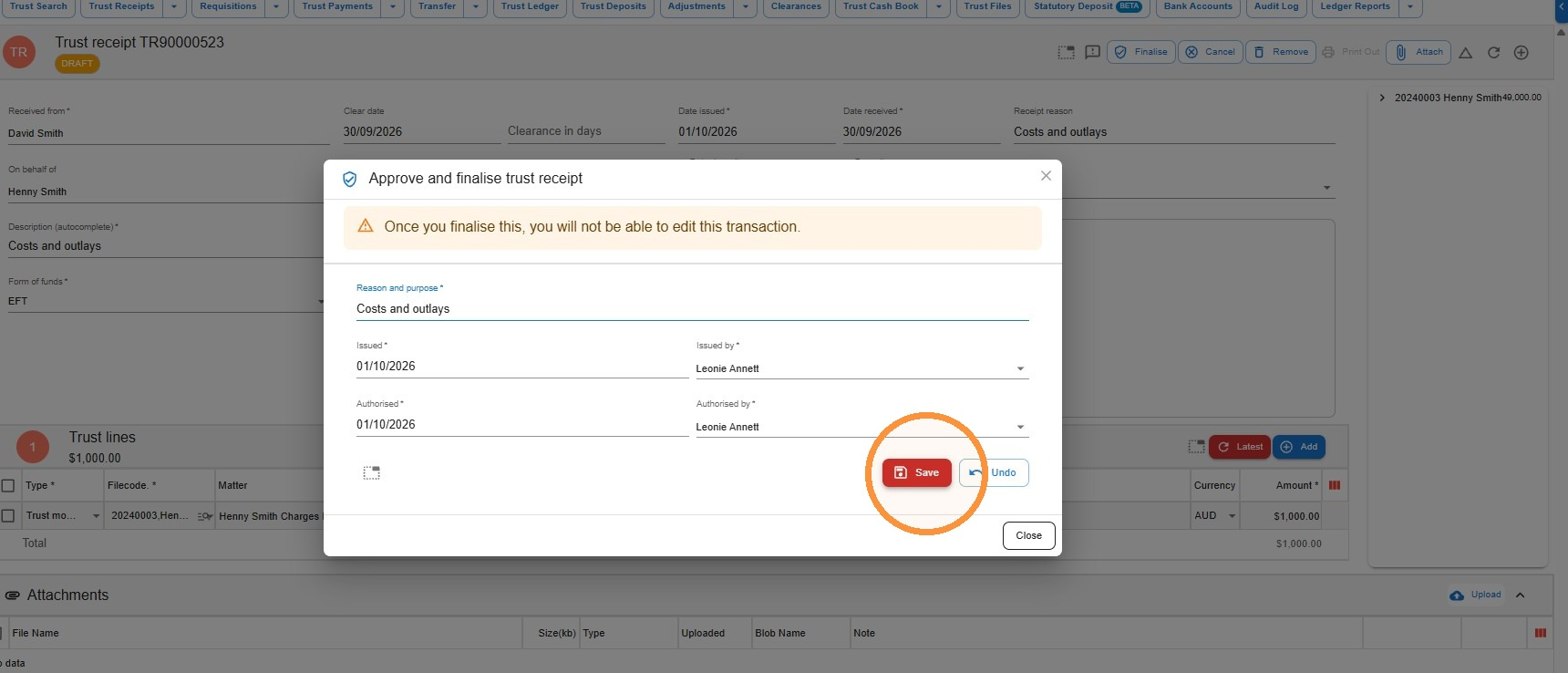Click the layout icon beside Save in dialog
1568x673 pixels.
(371, 472)
